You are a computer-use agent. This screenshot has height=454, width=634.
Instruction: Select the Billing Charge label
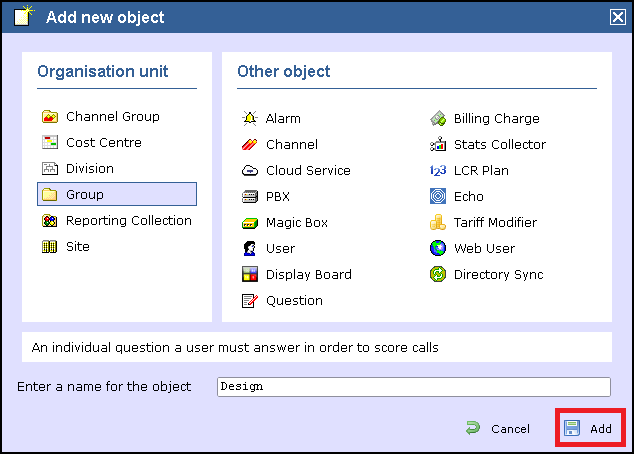tap(497, 119)
